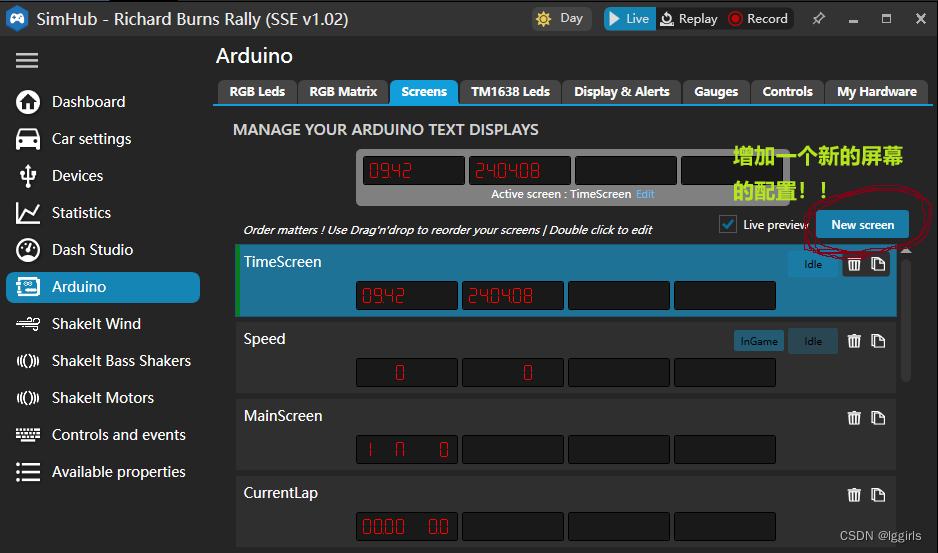Duplicate the Speed screen
The height and width of the screenshot is (553, 938).
tap(878, 341)
